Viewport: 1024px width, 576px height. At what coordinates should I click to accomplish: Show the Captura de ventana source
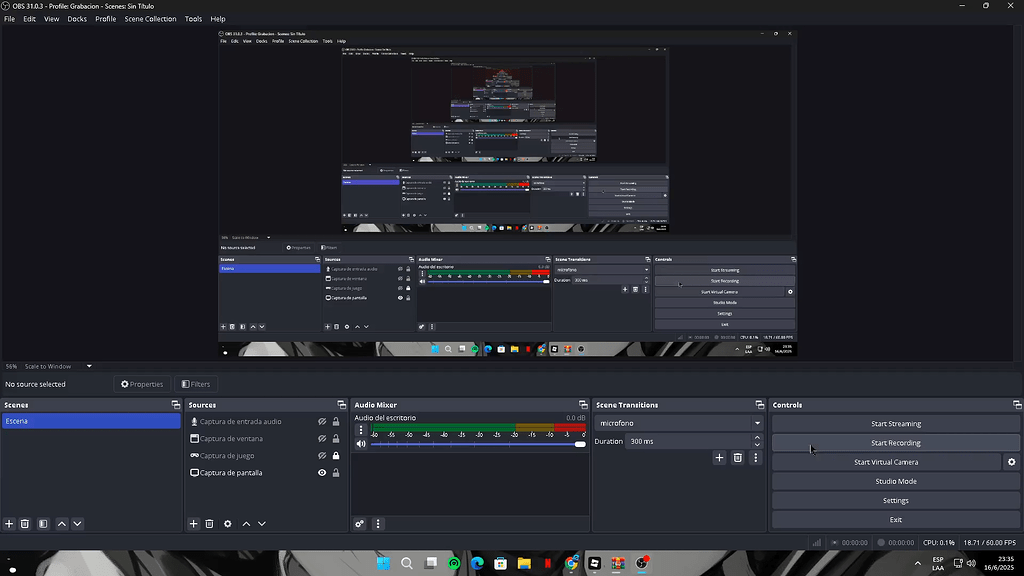322,439
